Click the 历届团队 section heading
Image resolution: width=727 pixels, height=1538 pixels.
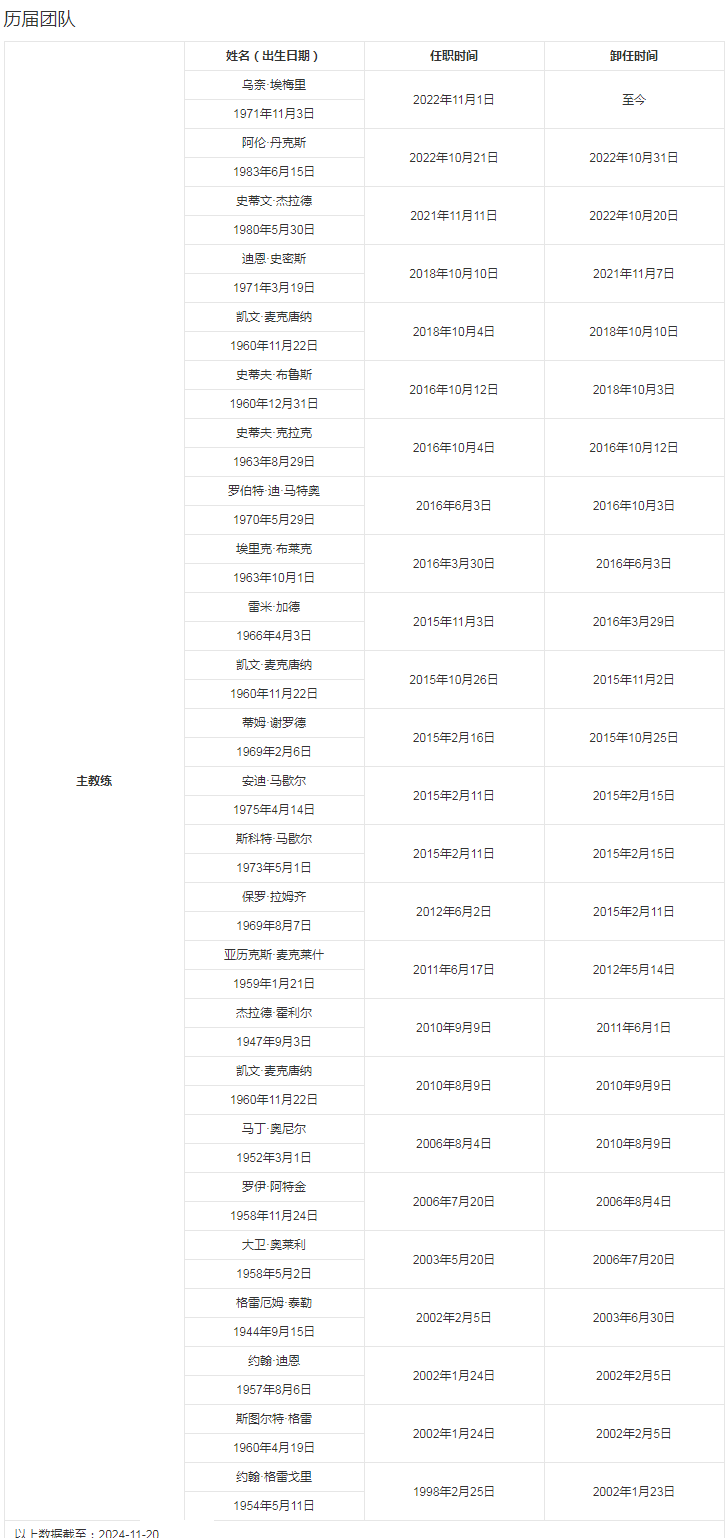click(40, 19)
